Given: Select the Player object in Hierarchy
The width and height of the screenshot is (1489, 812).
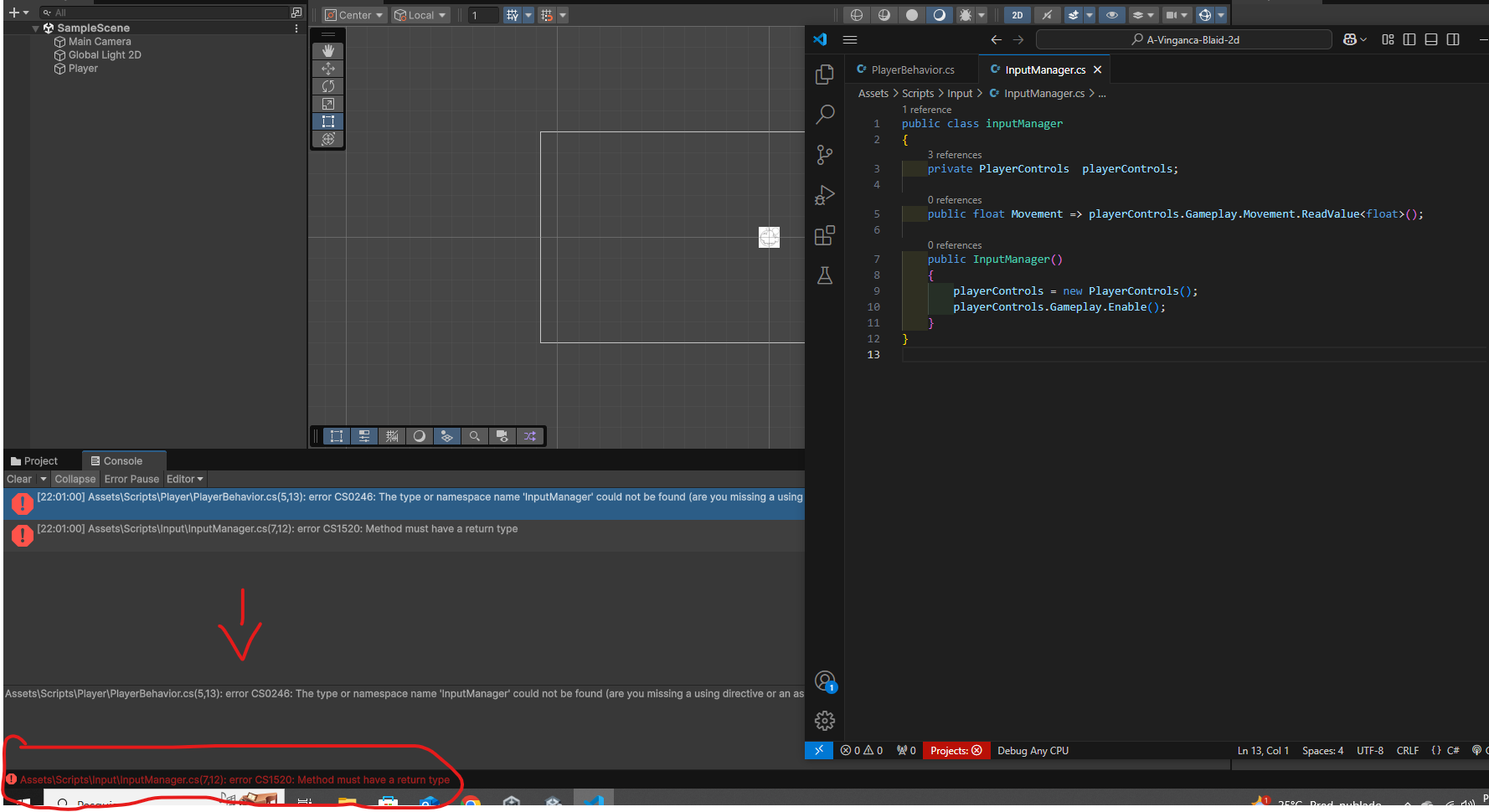Looking at the screenshot, I should tap(83, 69).
